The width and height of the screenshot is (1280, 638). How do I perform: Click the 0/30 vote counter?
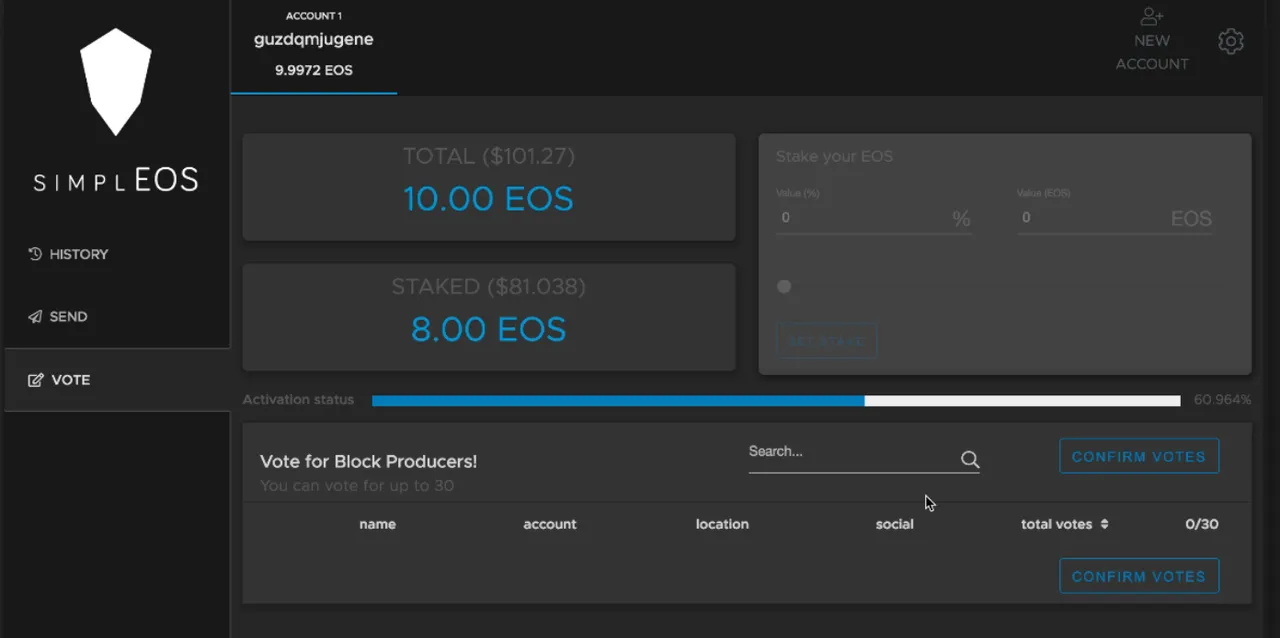pos(1202,524)
